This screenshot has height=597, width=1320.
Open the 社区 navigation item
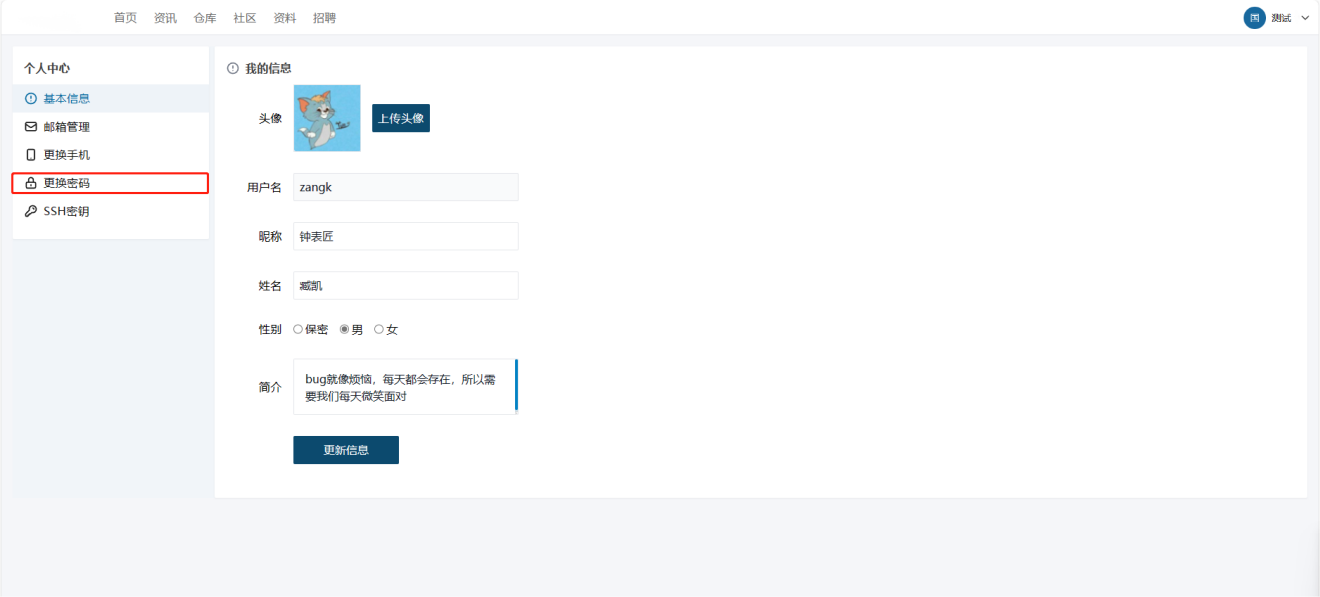pyautogui.click(x=245, y=18)
